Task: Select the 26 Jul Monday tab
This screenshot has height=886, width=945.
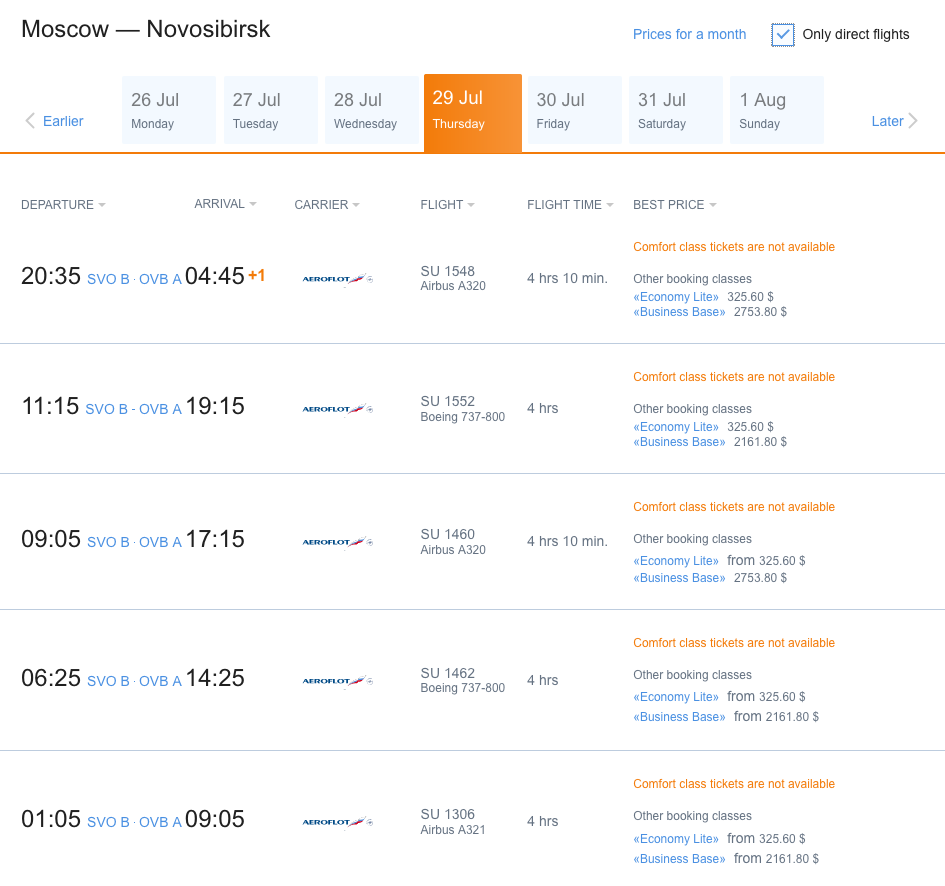Action: pos(169,110)
